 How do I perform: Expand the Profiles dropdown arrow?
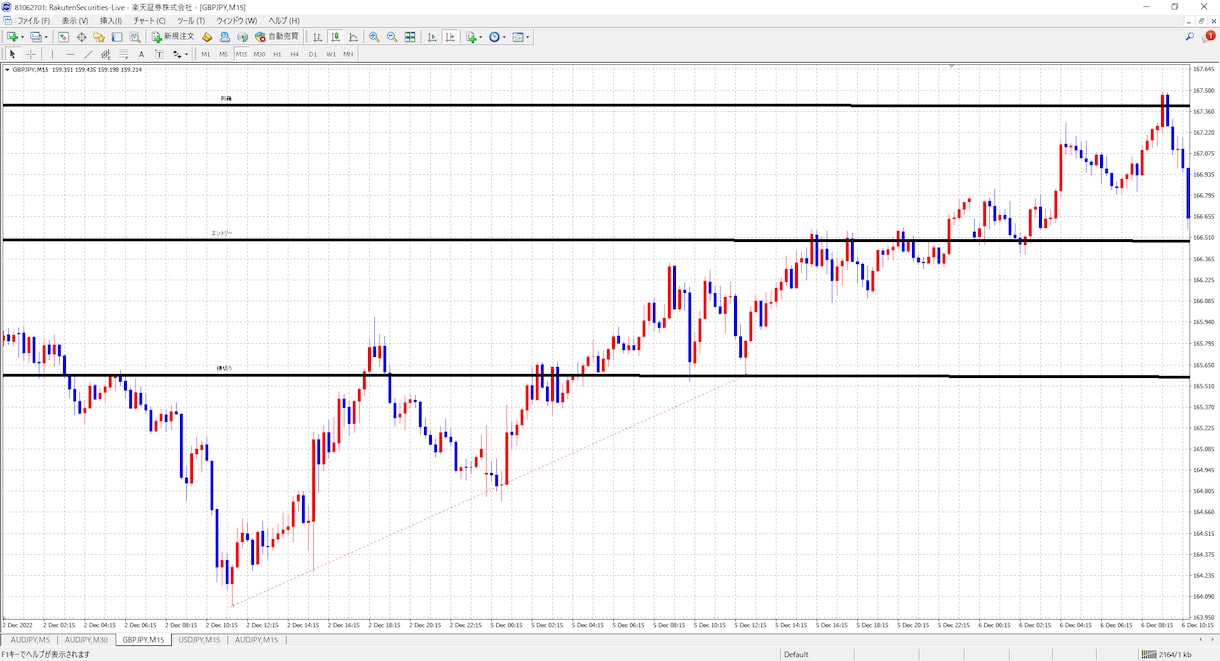pos(46,37)
